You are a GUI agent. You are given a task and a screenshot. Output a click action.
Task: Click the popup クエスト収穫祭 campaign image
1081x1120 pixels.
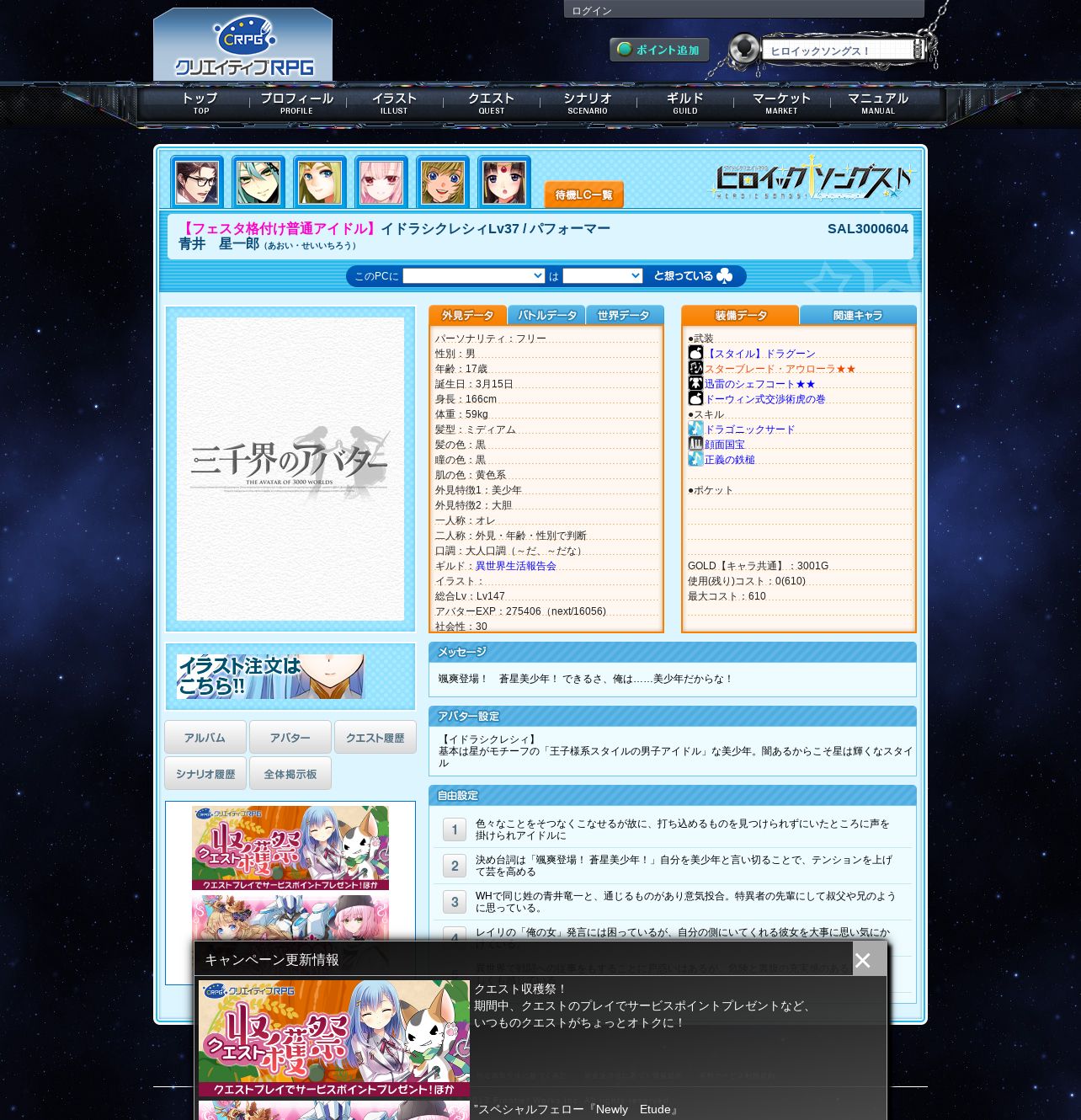pos(334,1038)
